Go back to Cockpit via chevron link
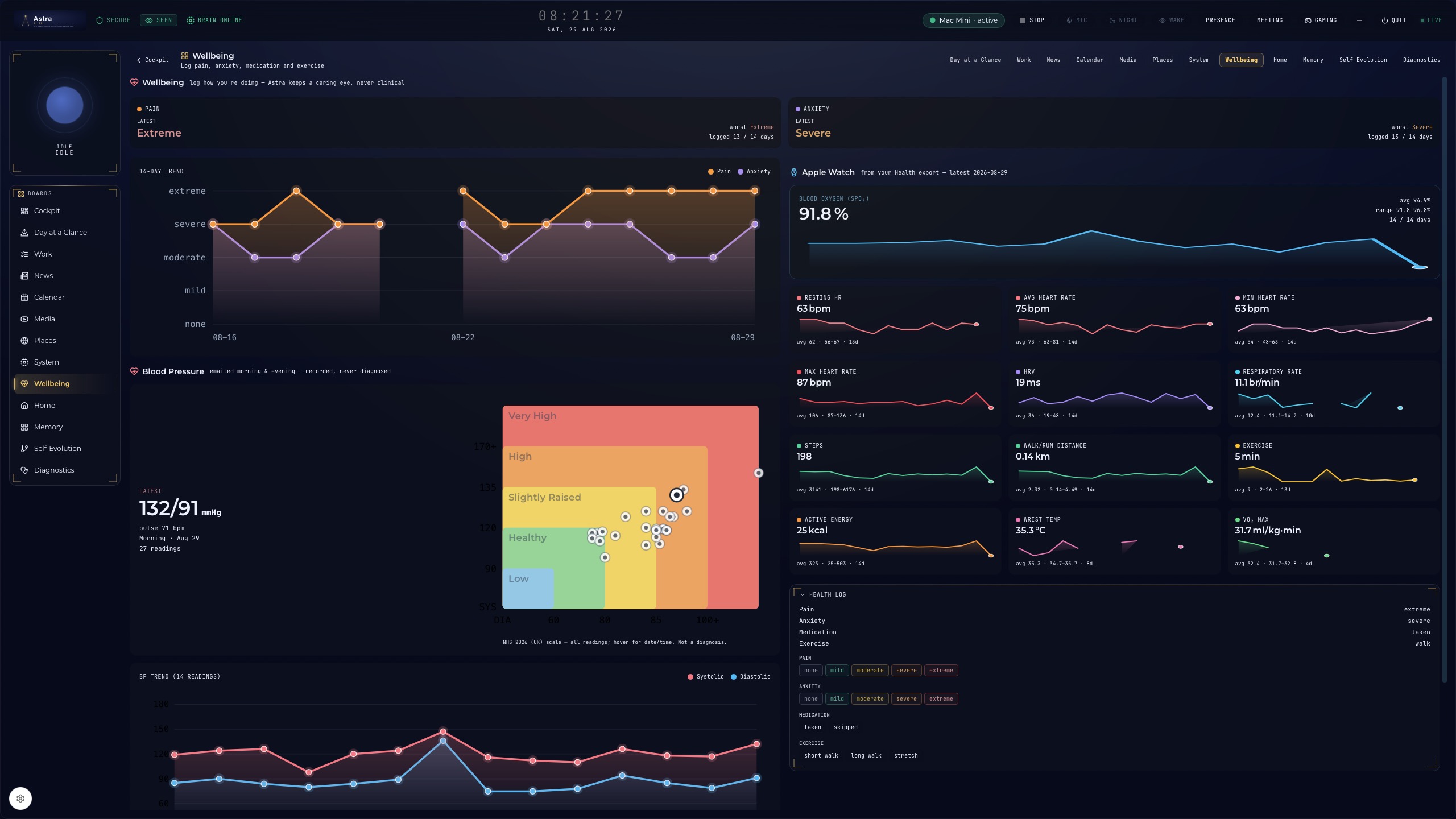The image size is (1456, 819). (x=153, y=60)
